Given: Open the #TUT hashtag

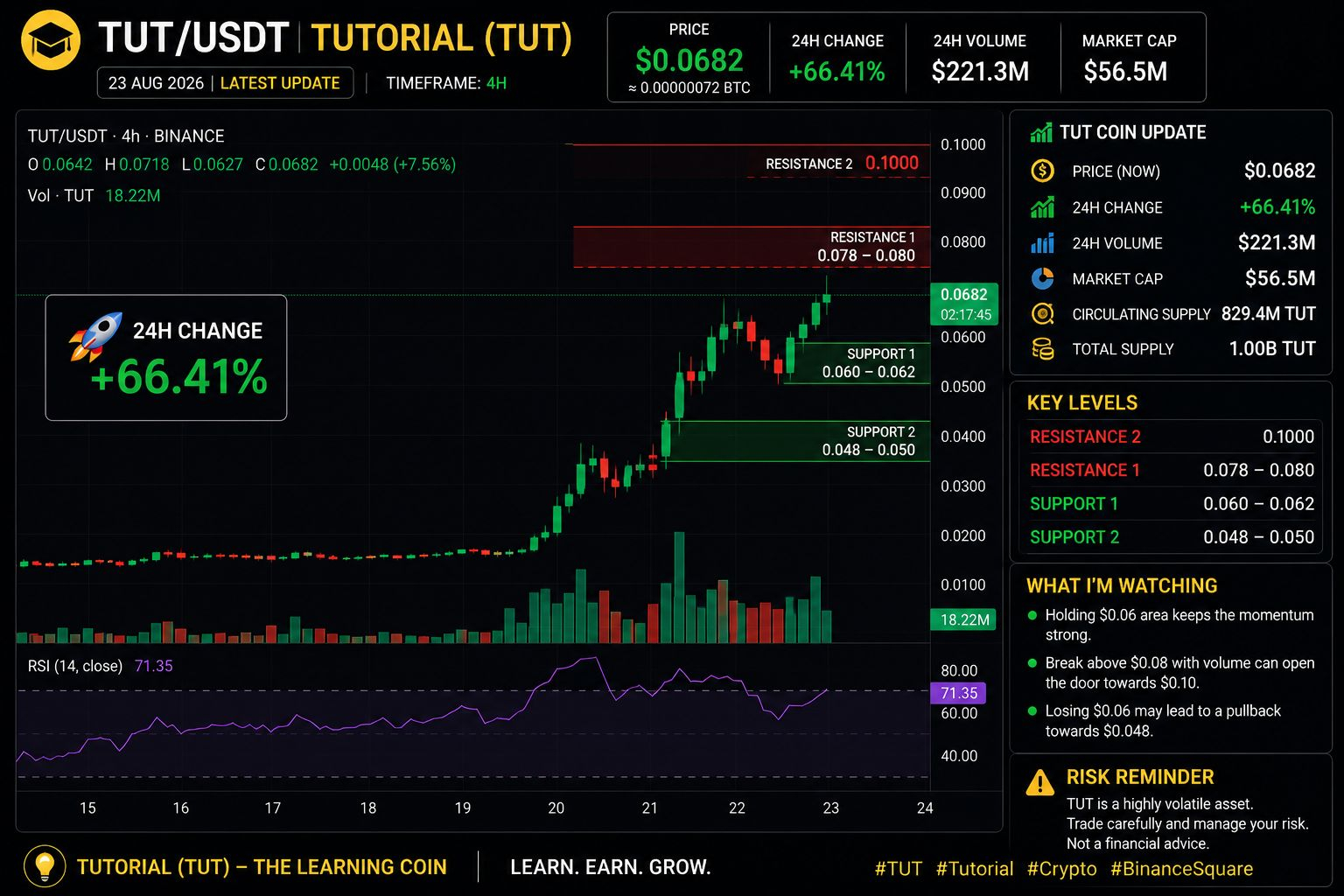Looking at the screenshot, I should [899, 869].
